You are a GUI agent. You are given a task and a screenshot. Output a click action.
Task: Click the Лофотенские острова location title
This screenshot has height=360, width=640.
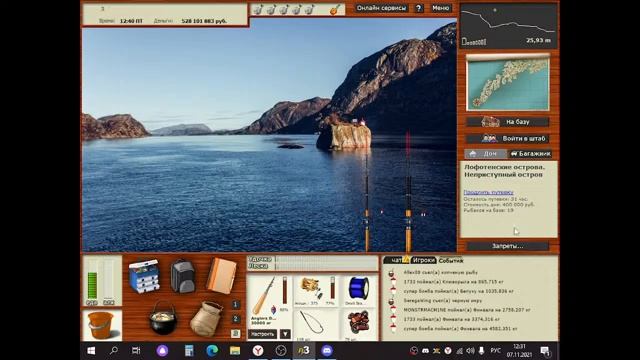point(504,171)
